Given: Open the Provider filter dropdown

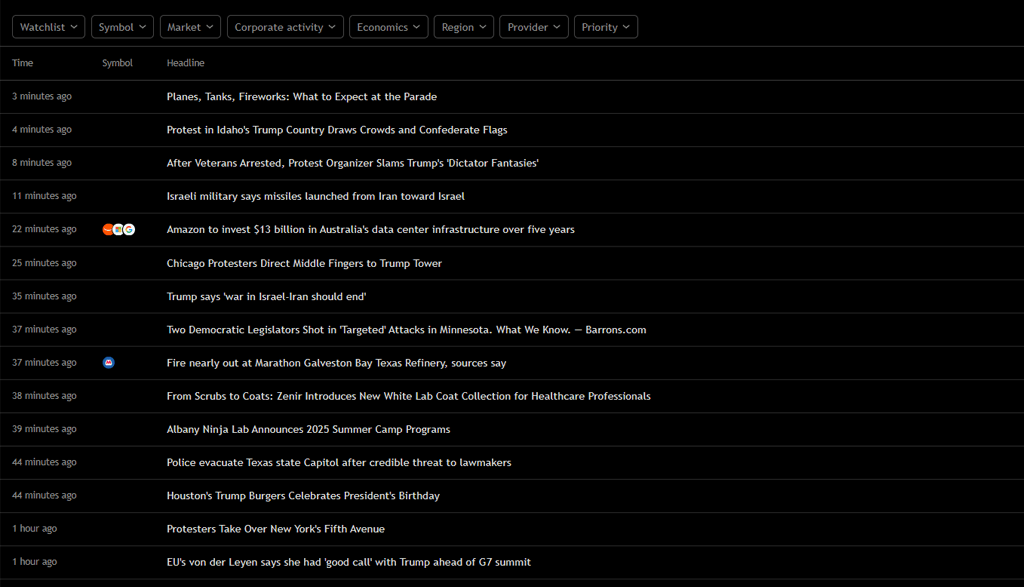Looking at the screenshot, I should (533, 27).
